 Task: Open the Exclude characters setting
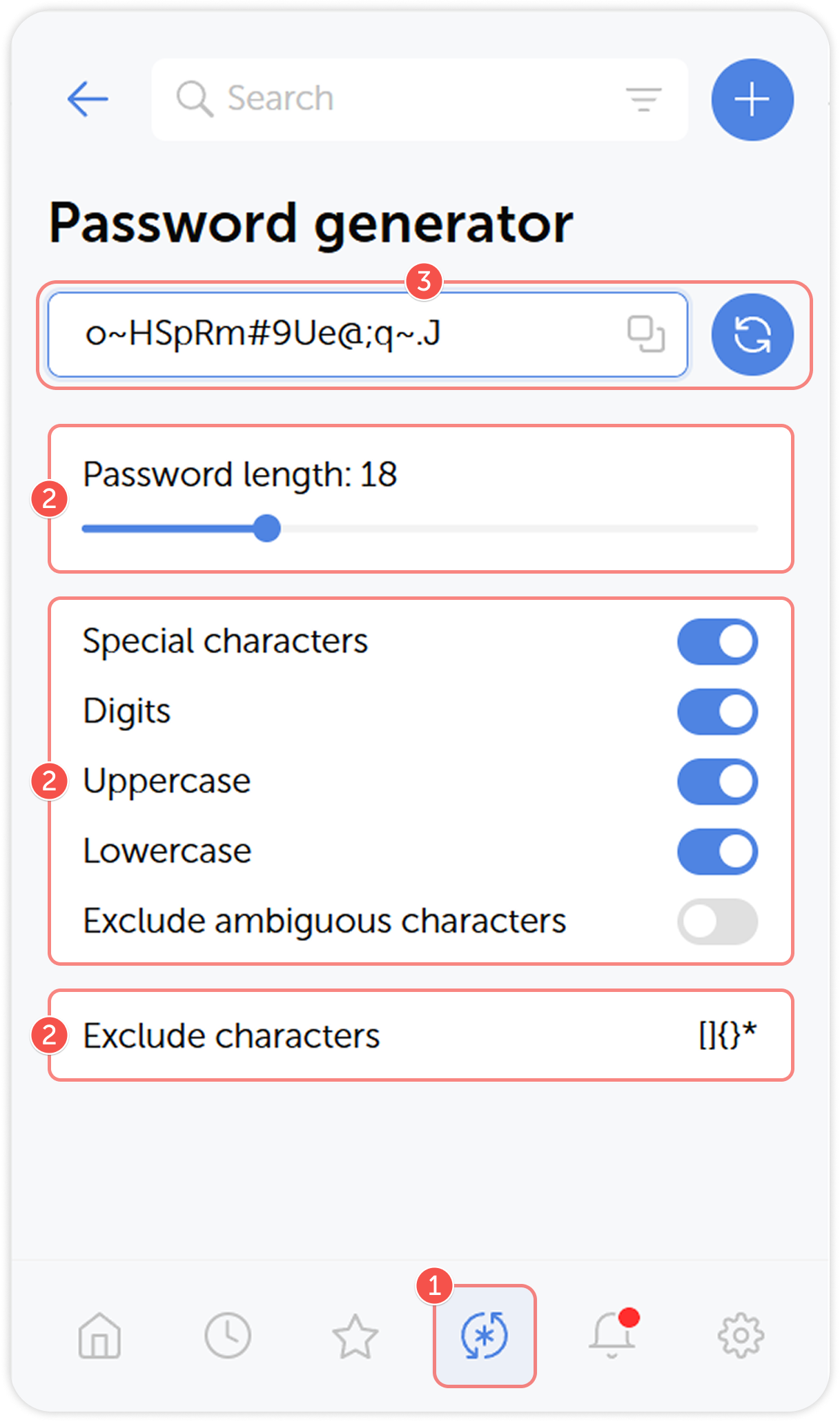click(421, 1034)
